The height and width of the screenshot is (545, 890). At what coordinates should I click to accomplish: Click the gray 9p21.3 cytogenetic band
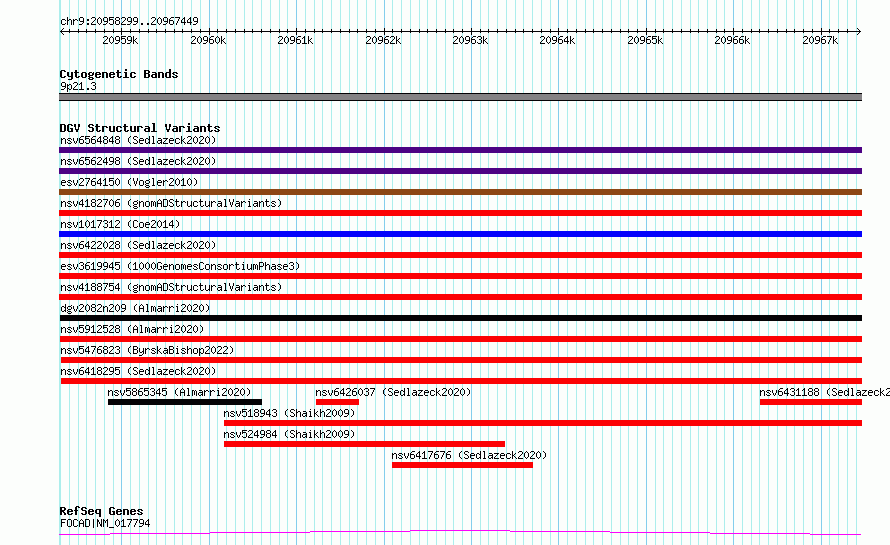tap(460, 97)
